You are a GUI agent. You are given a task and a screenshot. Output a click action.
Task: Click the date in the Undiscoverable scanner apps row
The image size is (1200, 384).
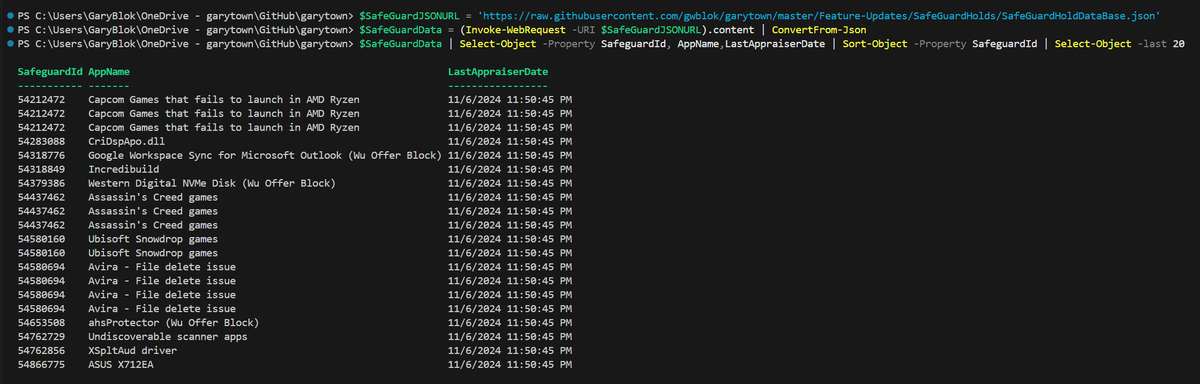511,337
